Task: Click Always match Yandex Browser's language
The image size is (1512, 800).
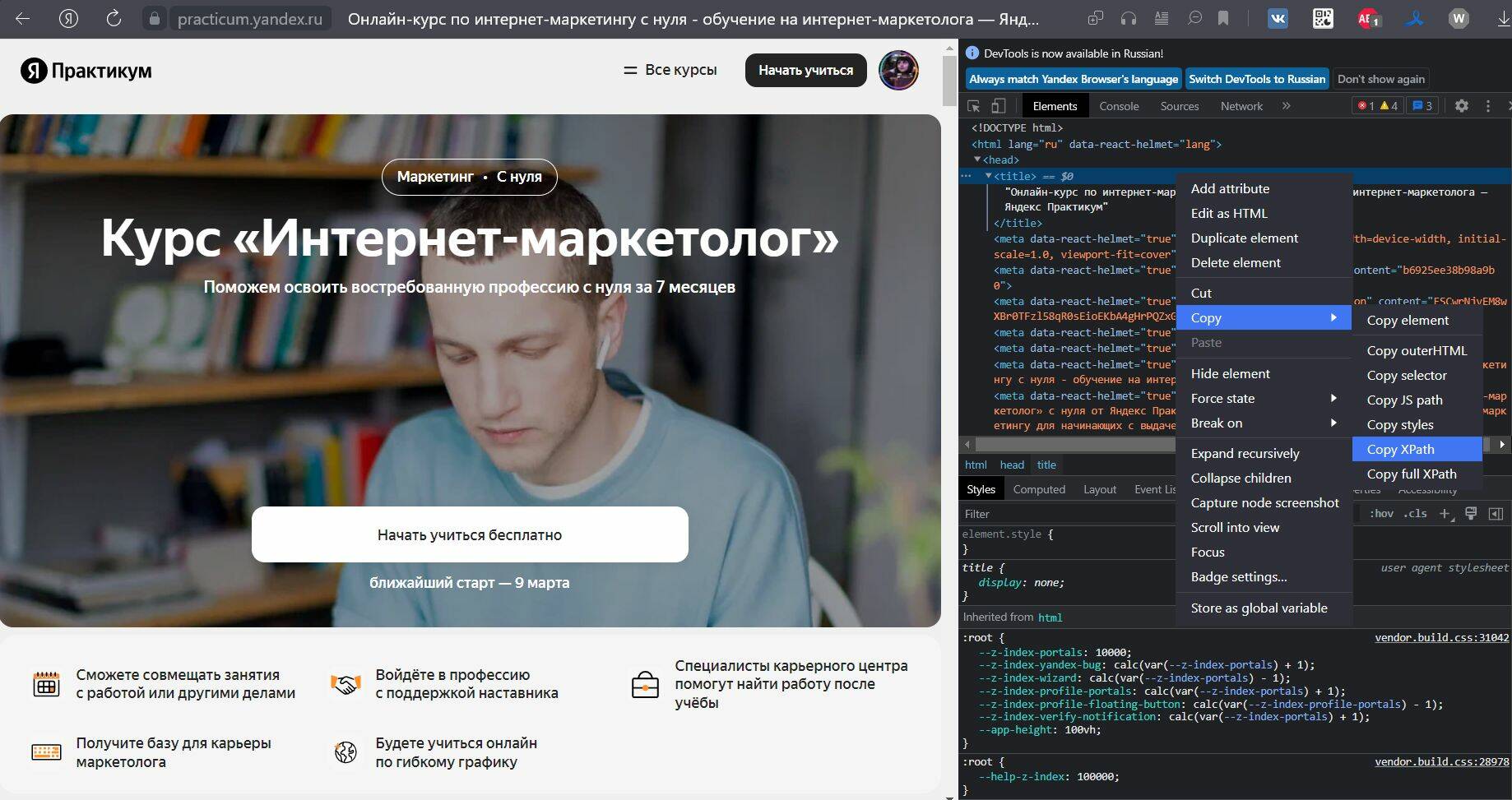Action: [x=1074, y=79]
